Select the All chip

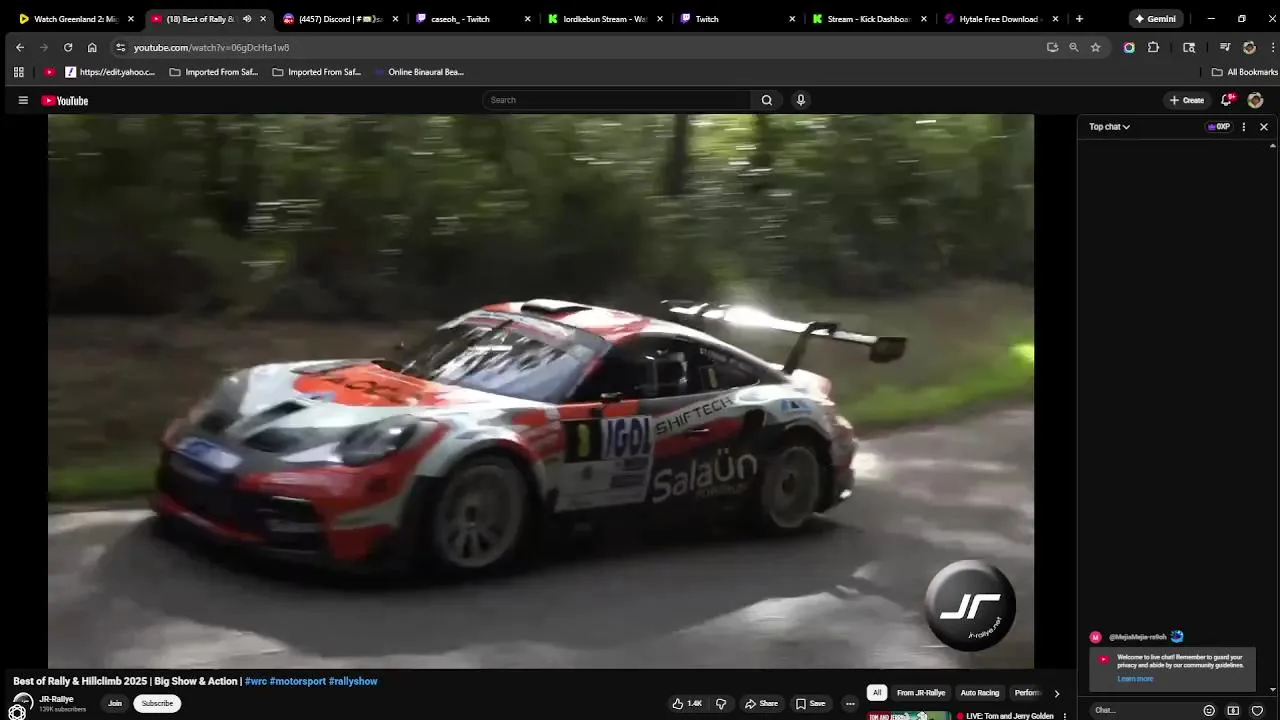point(877,692)
